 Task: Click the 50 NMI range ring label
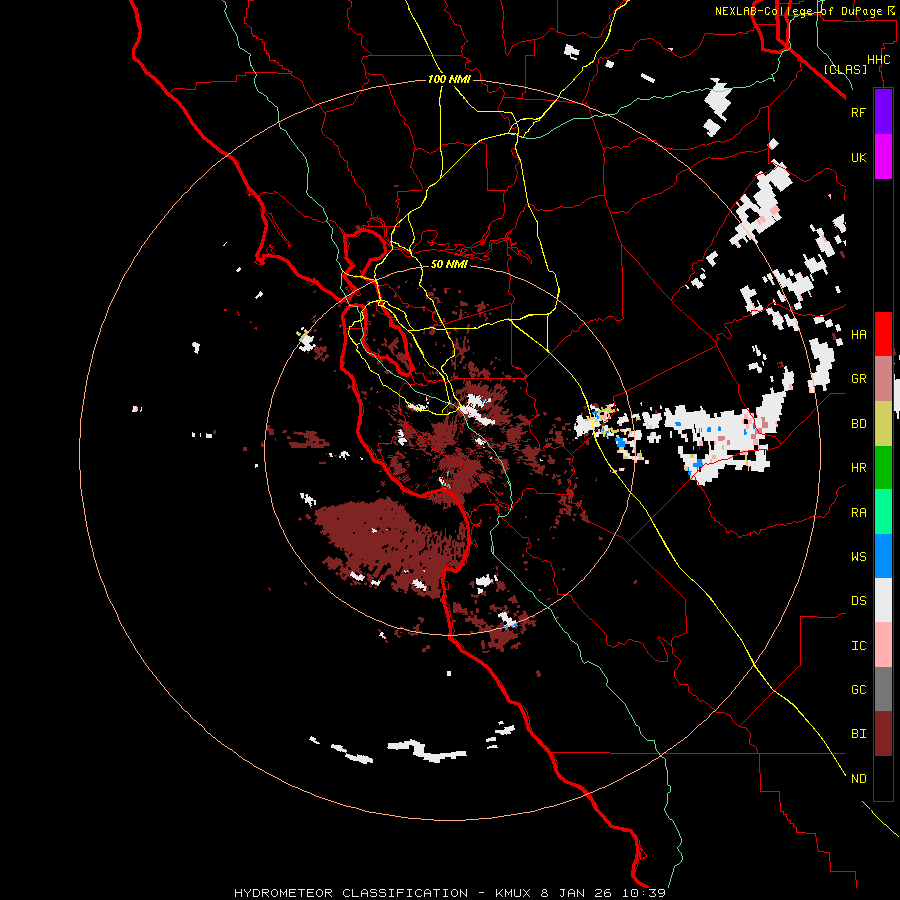(449, 265)
